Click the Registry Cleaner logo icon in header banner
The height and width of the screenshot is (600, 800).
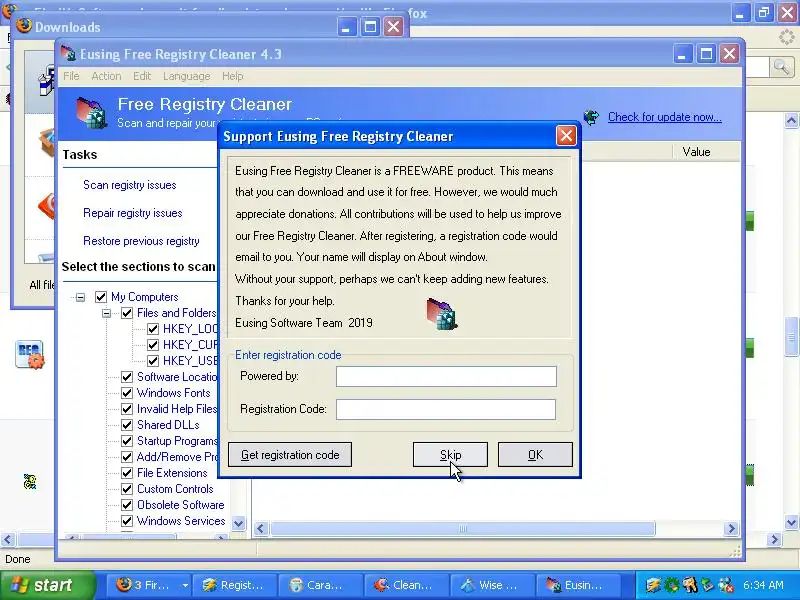tap(92, 113)
